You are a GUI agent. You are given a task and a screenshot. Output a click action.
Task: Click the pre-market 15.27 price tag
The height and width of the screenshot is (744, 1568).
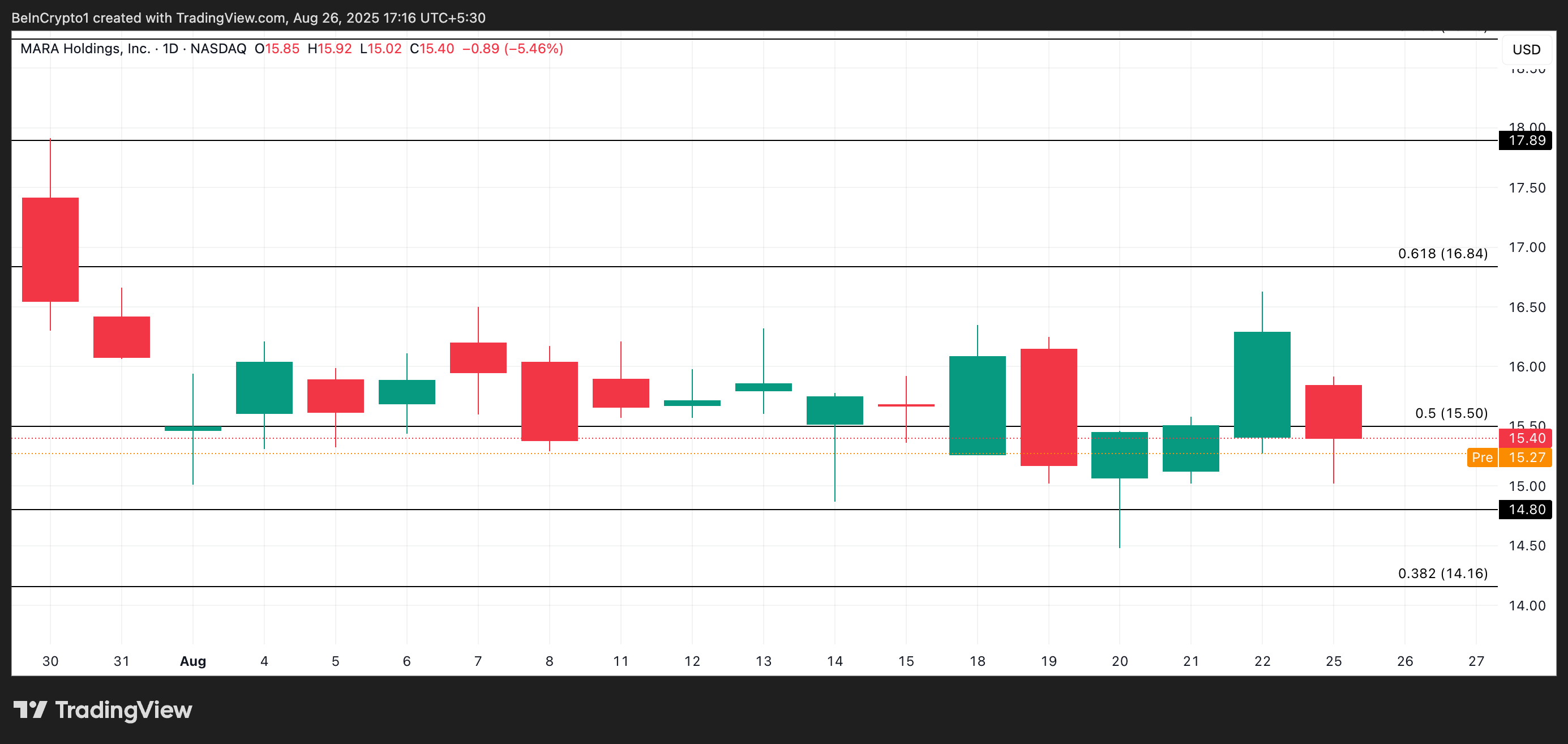(1526, 457)
